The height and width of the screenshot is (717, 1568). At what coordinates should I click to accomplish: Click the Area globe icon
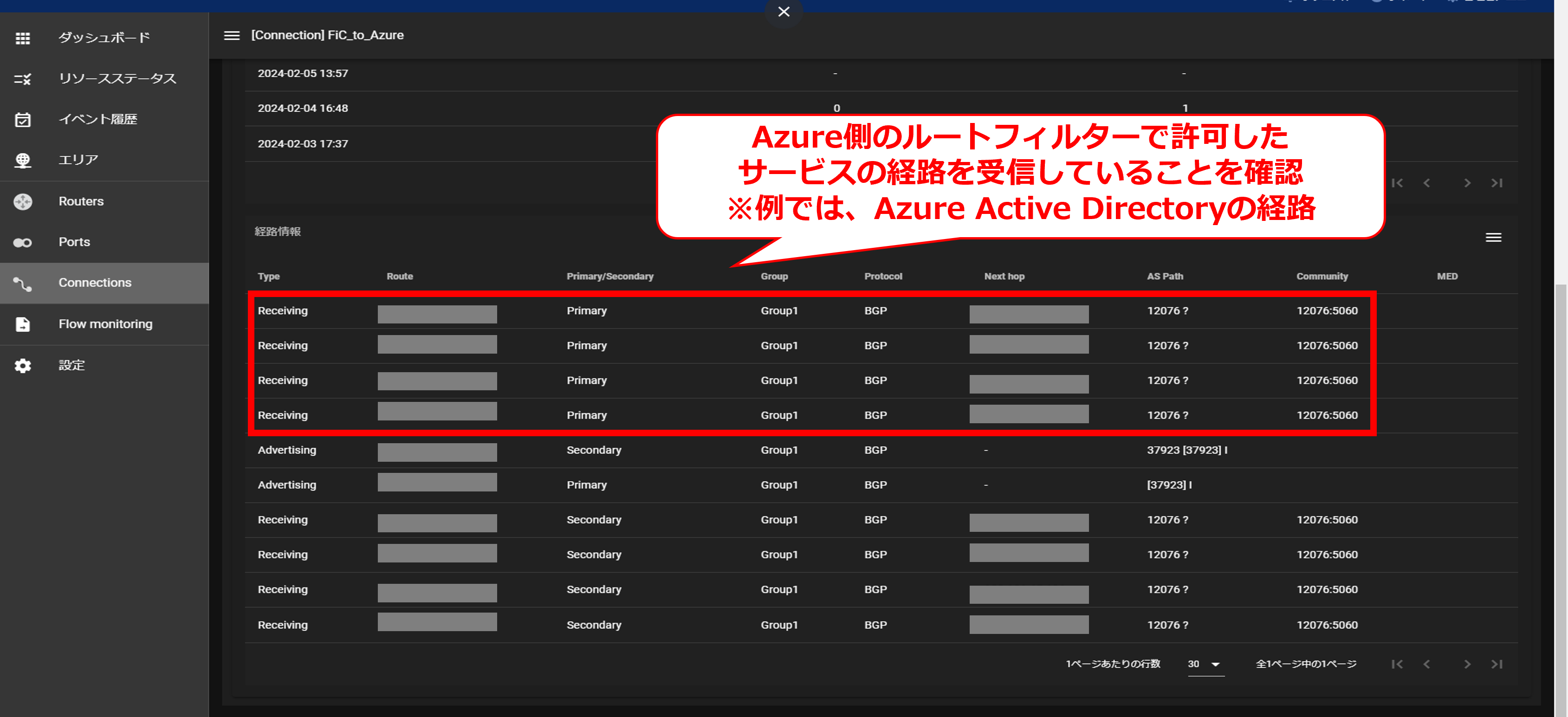click(23, 161)
